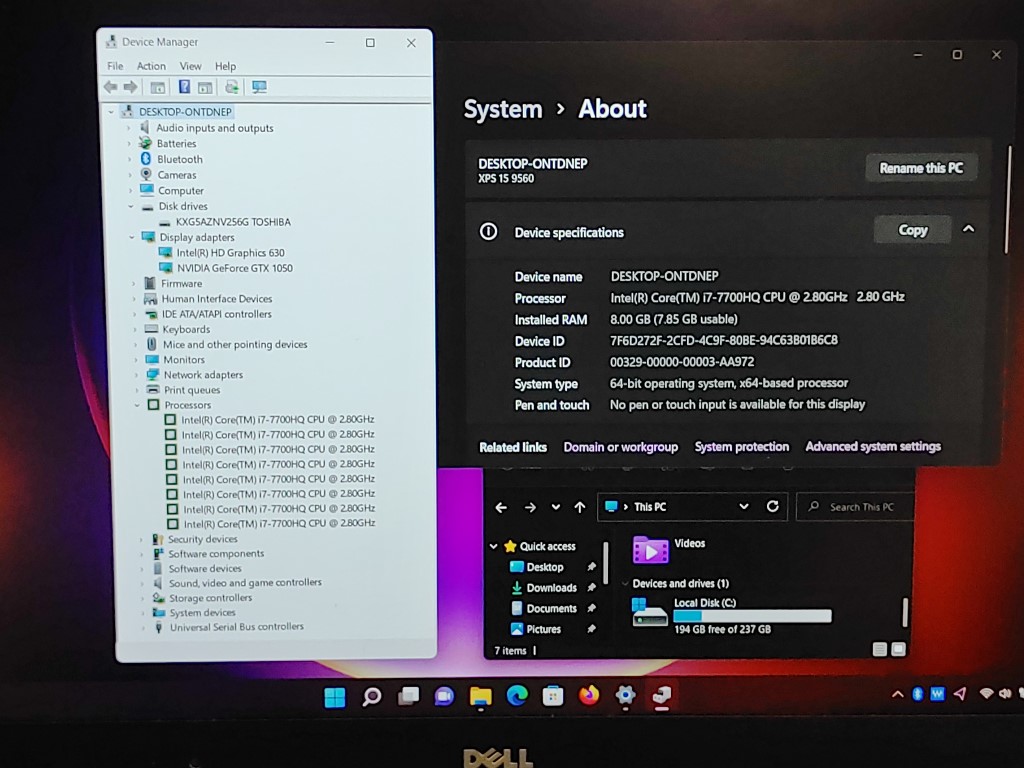Select the Computer category icon
1024x768 pixels.
coord(147,190)
